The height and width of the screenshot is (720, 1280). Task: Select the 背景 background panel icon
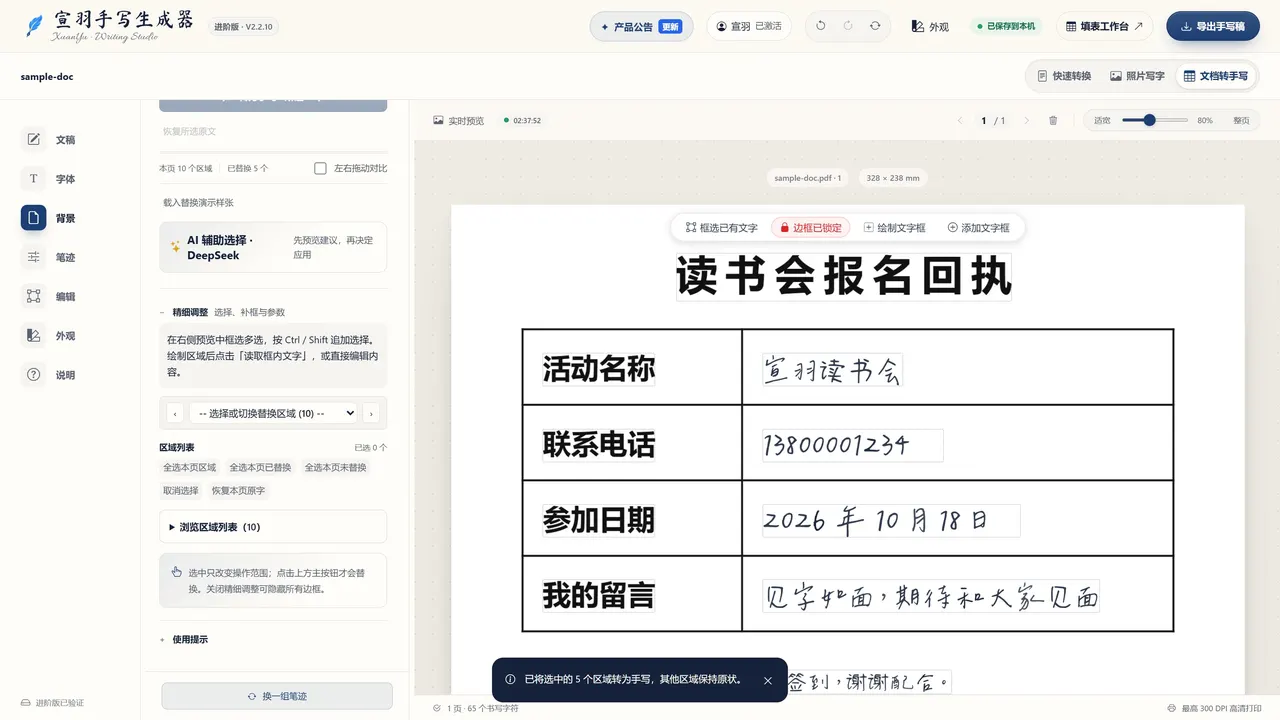pos(33,218)
